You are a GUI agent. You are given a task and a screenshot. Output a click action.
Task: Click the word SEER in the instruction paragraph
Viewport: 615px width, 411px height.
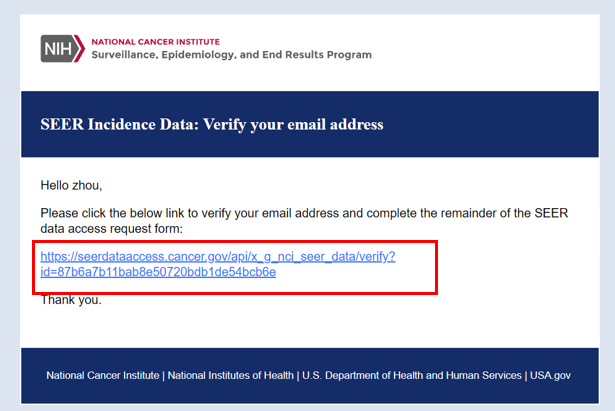coord(551,213)
